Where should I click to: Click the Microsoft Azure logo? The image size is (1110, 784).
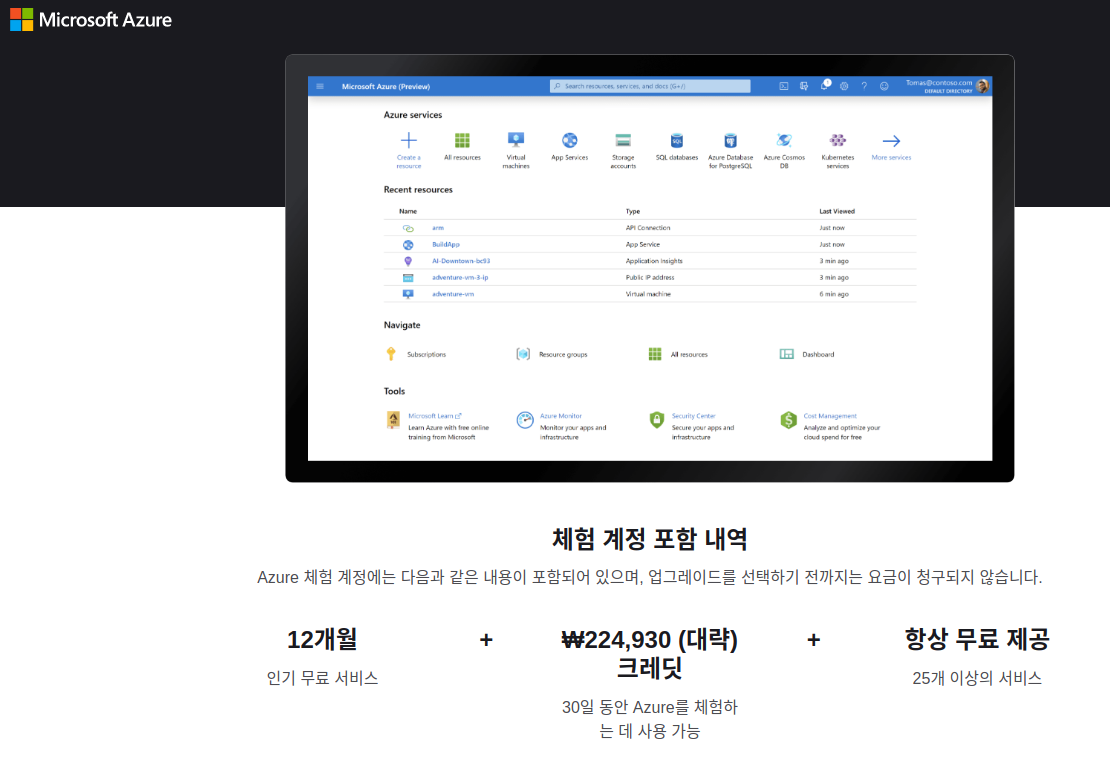pyautogui.click(x=91, y=20)
